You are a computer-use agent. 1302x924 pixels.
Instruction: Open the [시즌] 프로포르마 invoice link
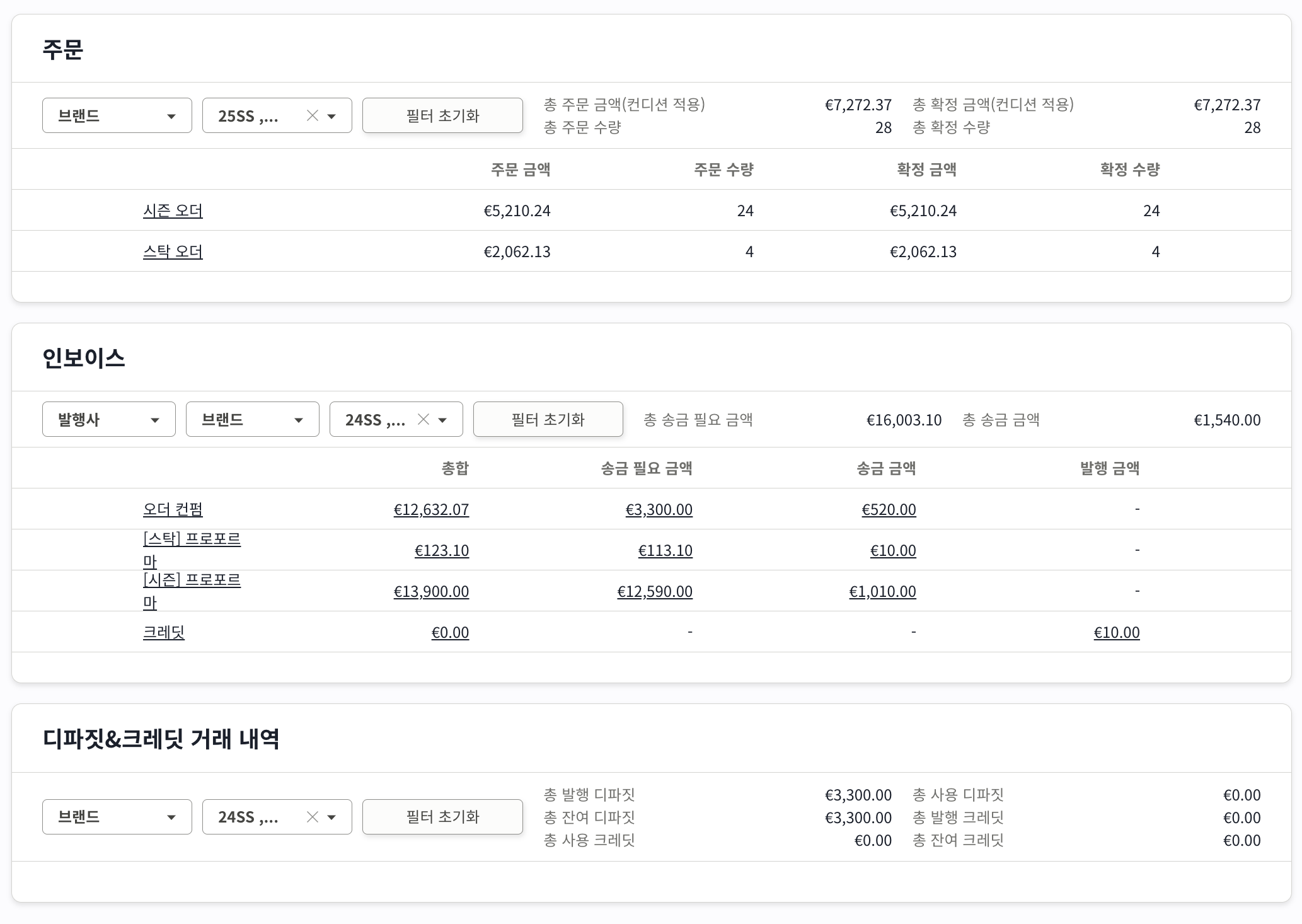[191, 591]
